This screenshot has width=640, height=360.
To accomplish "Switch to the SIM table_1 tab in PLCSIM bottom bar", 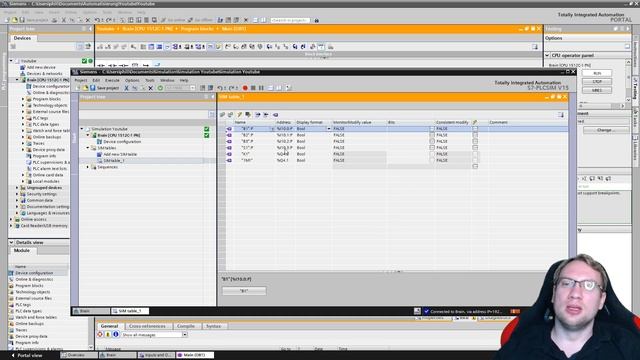I will [130, 311].
